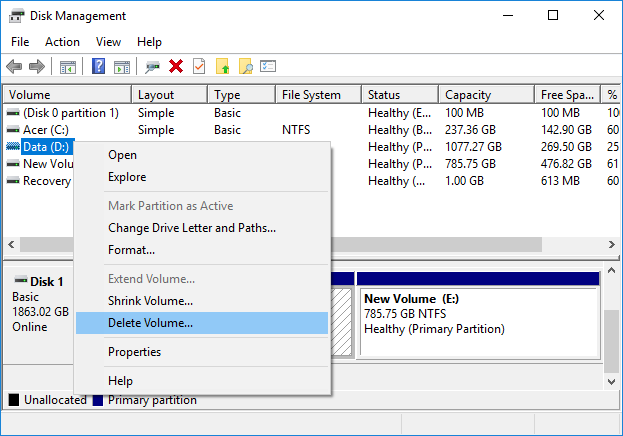Select Change Drive Letter and Paths...
This screenshot has height=436, width=623.
click(191, 228)
